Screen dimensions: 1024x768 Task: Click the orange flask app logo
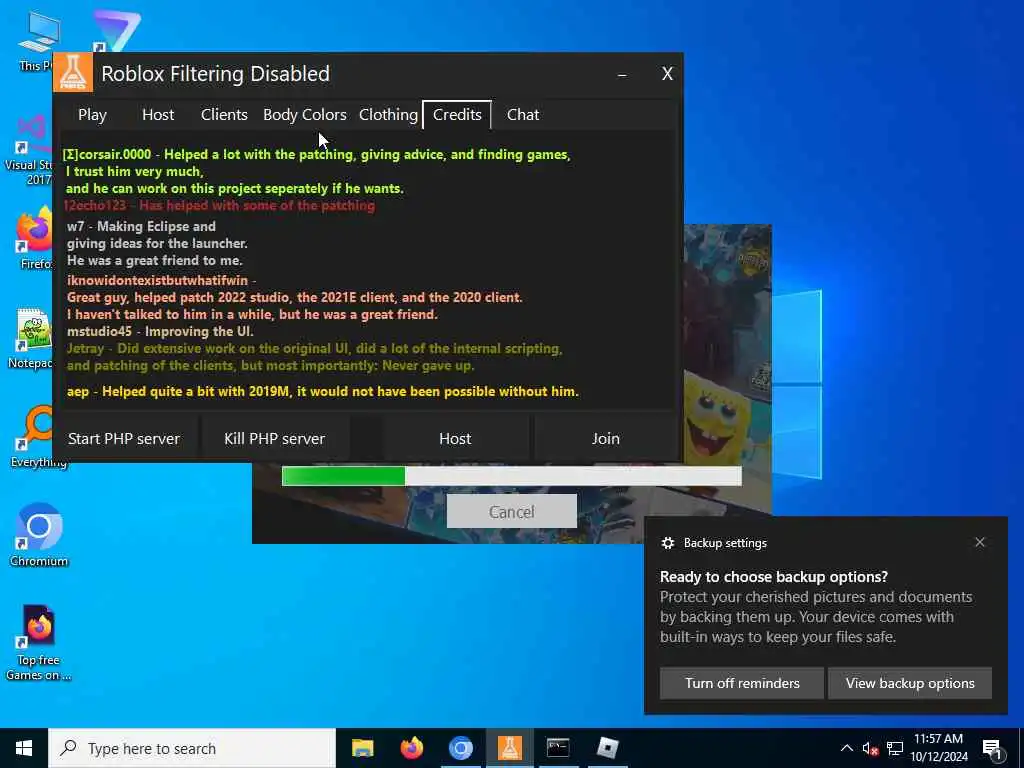[x=72, y=73]
